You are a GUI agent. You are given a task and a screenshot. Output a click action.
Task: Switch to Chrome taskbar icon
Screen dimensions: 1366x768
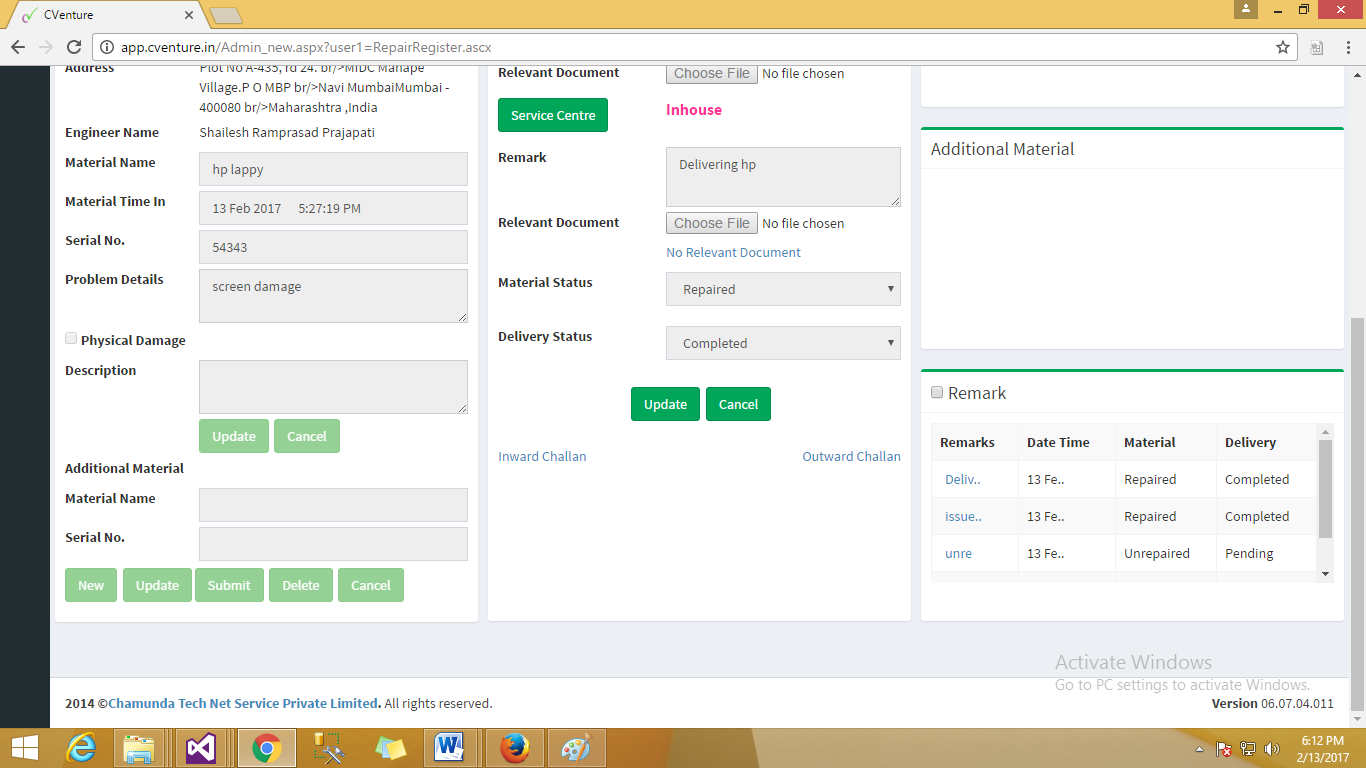click(266, 748)
